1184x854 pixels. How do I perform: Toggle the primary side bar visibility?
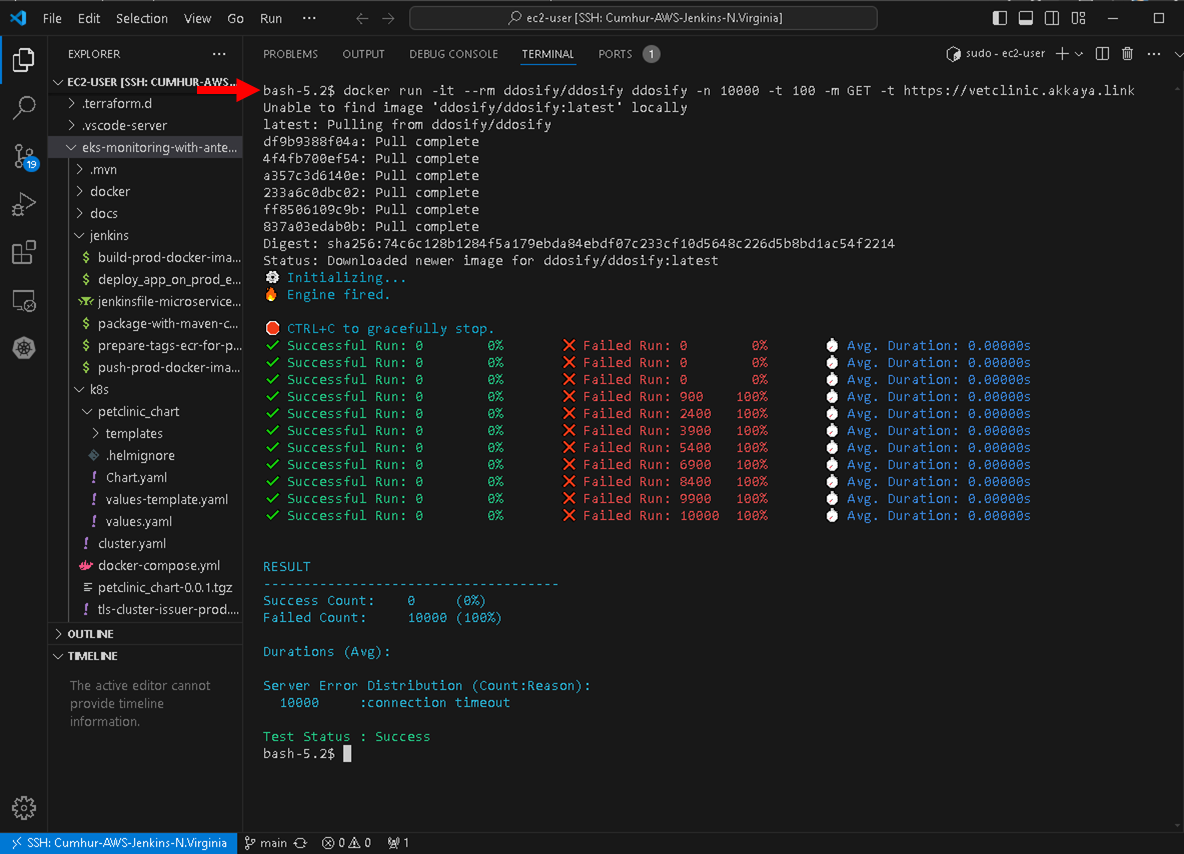point(1000,18)
